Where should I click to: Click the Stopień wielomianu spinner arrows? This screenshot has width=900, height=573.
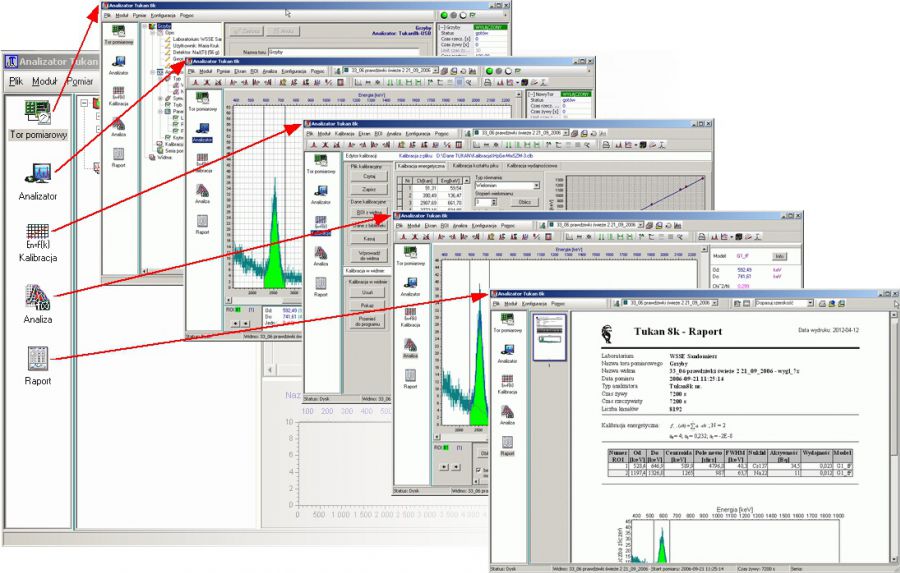494,202
